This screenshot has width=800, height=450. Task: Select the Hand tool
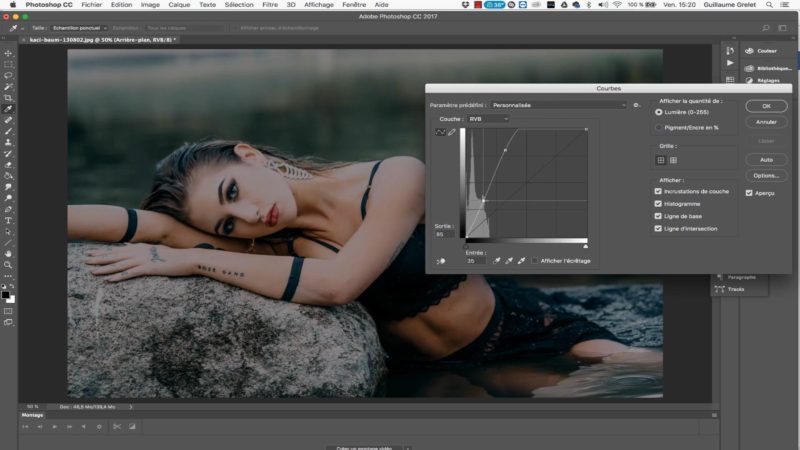coord(8,254)
